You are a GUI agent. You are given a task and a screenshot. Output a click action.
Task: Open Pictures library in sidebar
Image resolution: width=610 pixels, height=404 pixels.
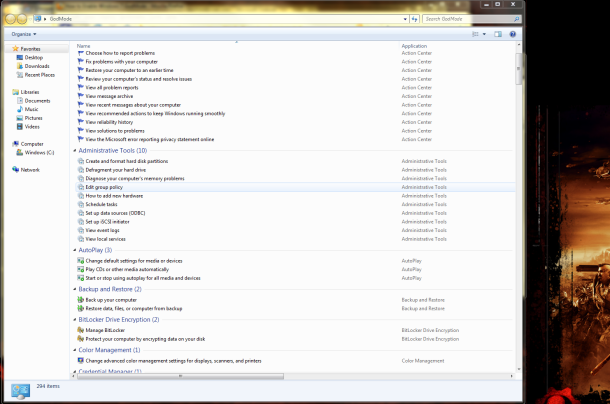[33, 118]
